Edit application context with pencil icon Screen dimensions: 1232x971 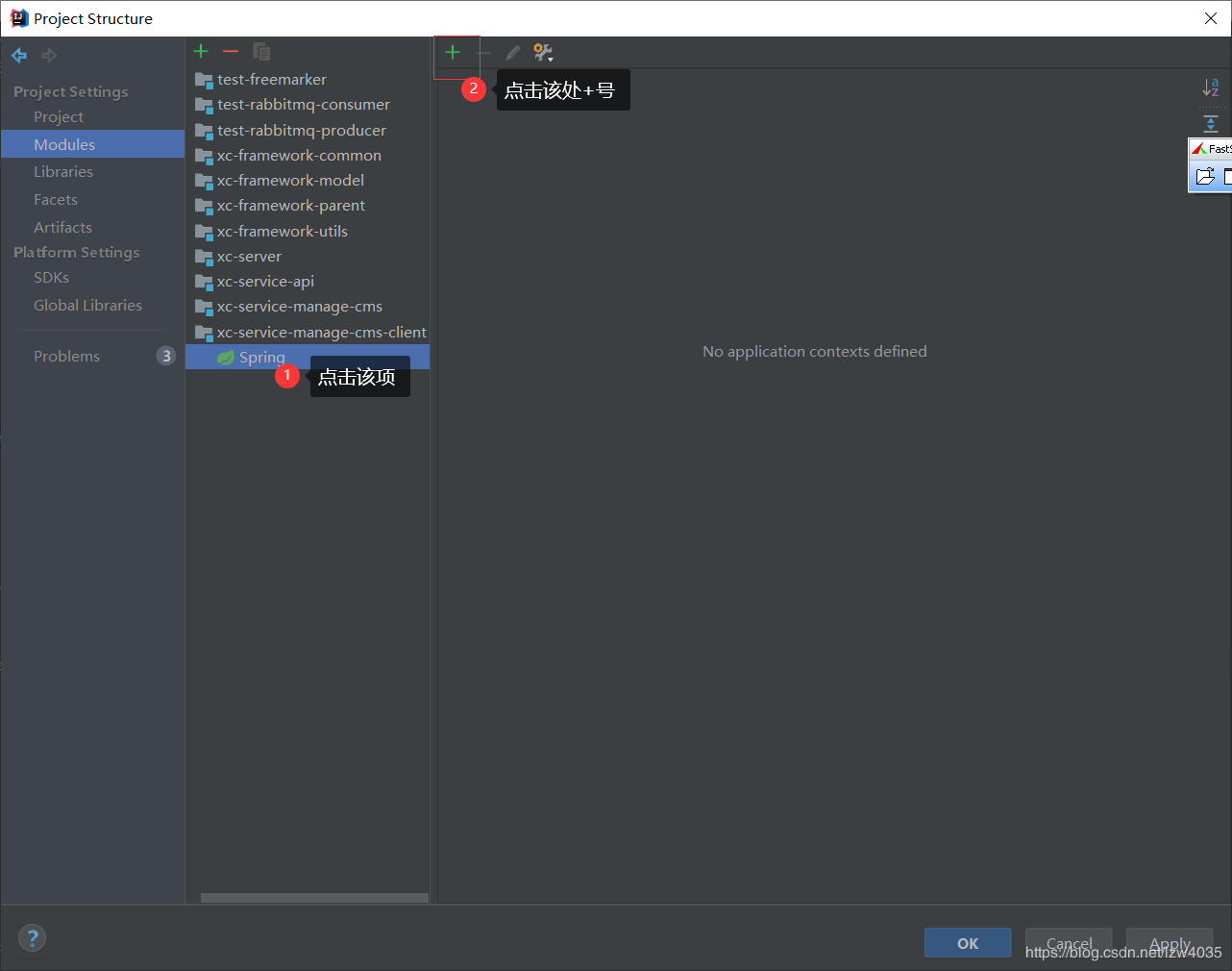click(513, 53)
